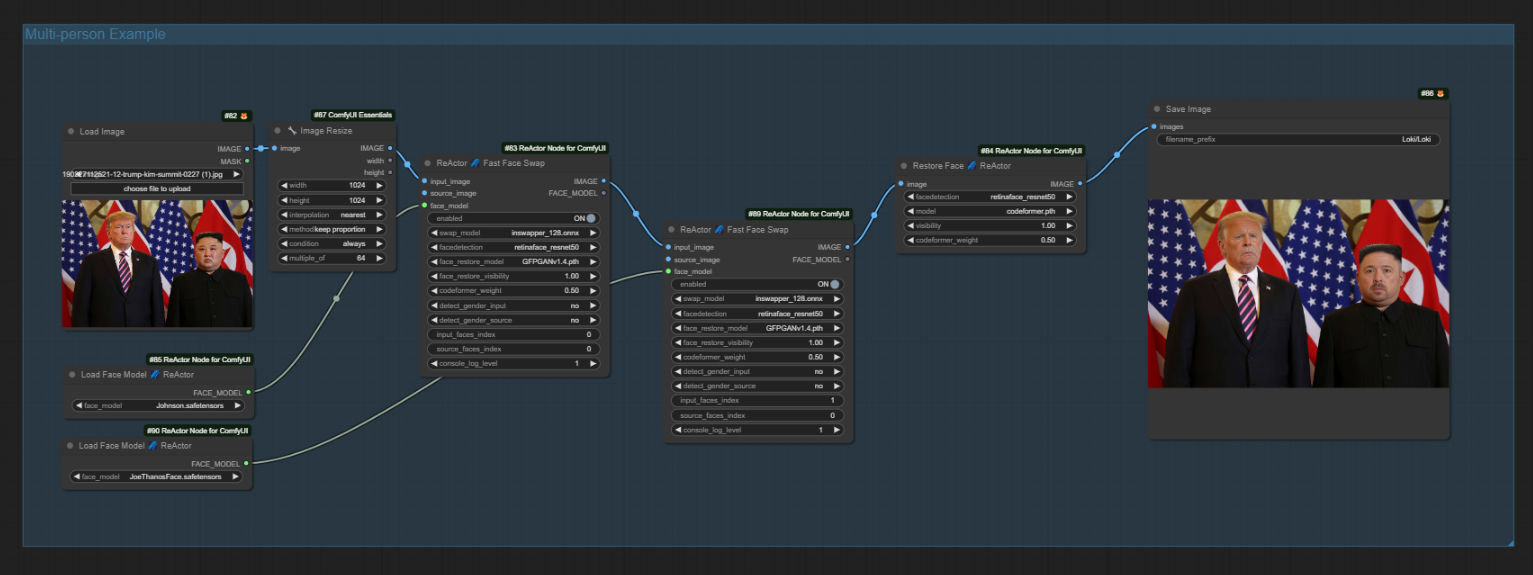The width and height of the screenshot is (1533, 575).
Task: Open the swap_model dropdown in node #83
Action: coord(513,232)
